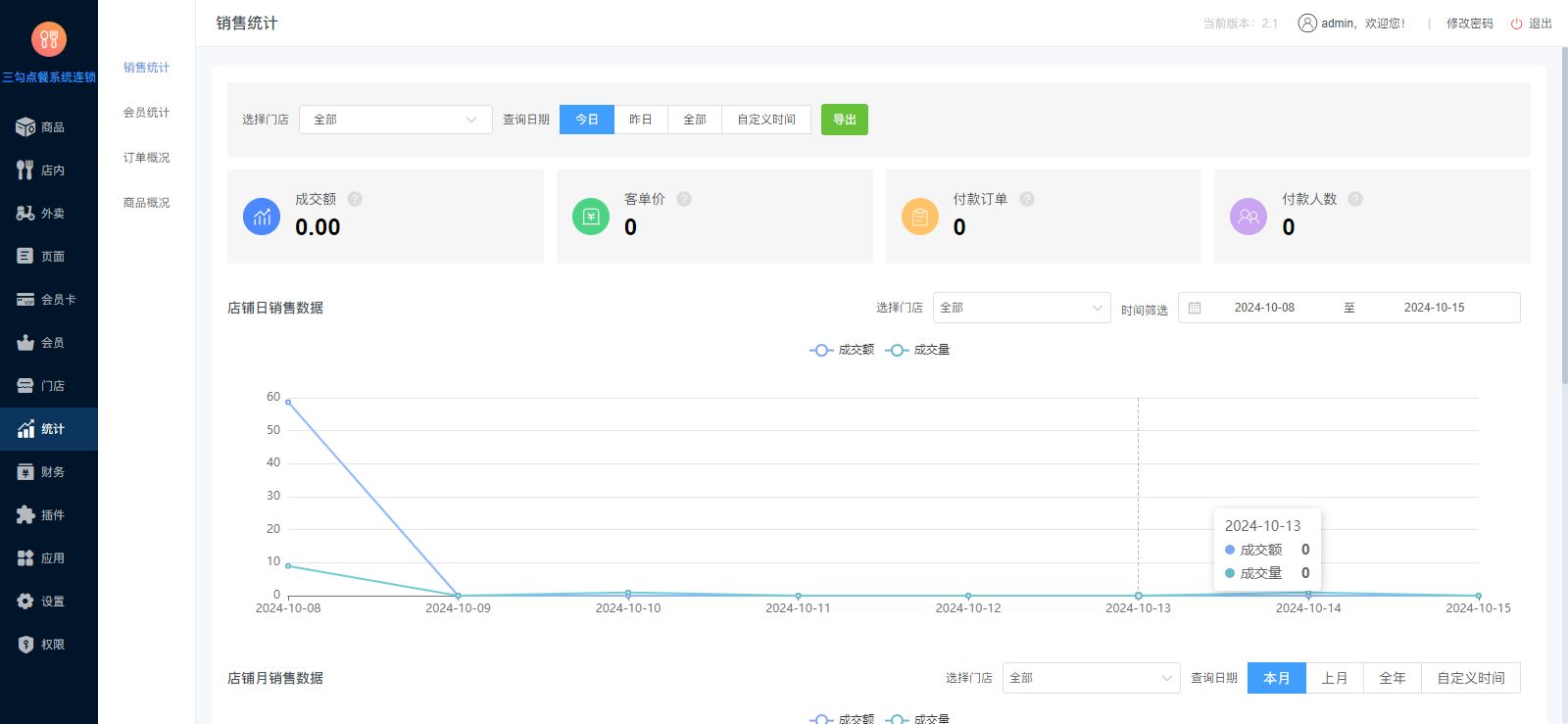Click help icon beside 付款人数
The image size is (1568, 724).
(x=1355, y=199)
